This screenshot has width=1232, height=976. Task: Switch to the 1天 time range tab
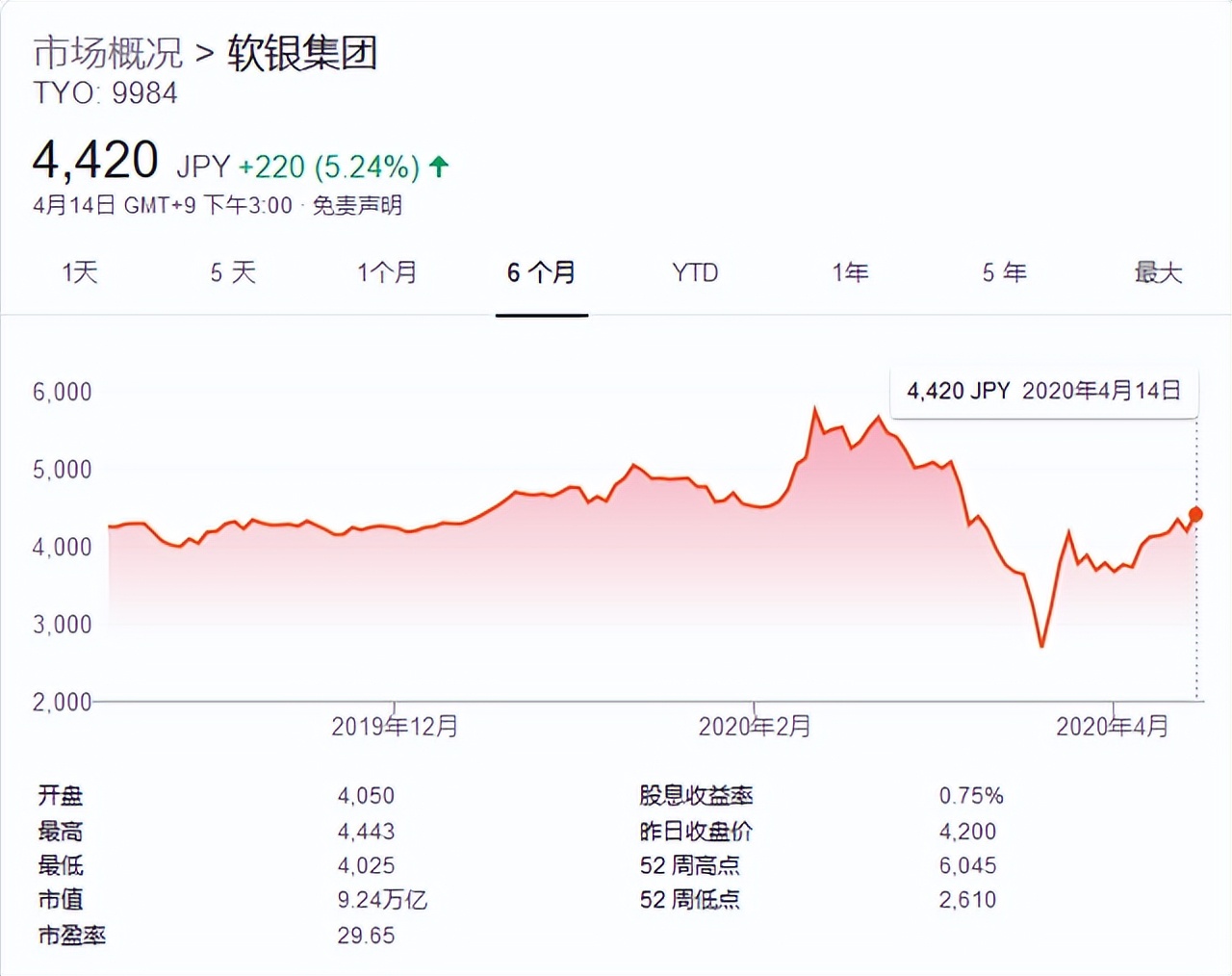click(x=79, y=272)
